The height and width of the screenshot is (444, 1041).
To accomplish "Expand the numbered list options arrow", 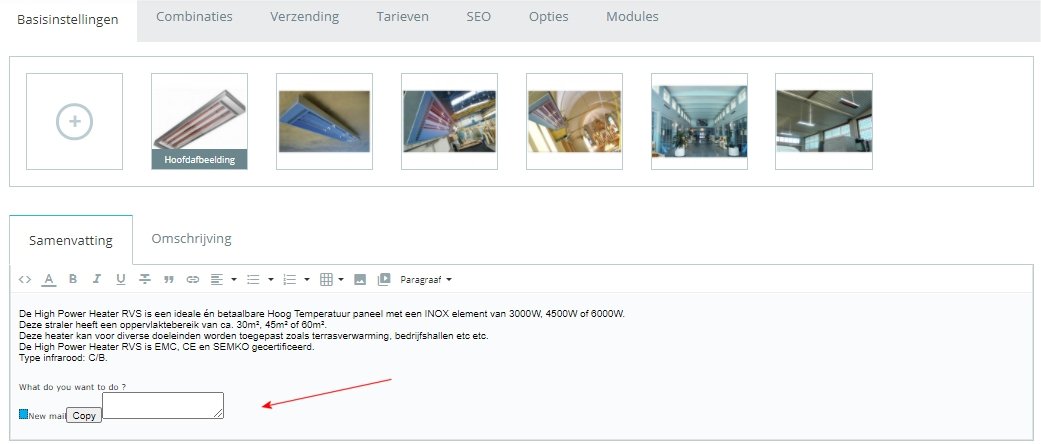I will point(307,279).
